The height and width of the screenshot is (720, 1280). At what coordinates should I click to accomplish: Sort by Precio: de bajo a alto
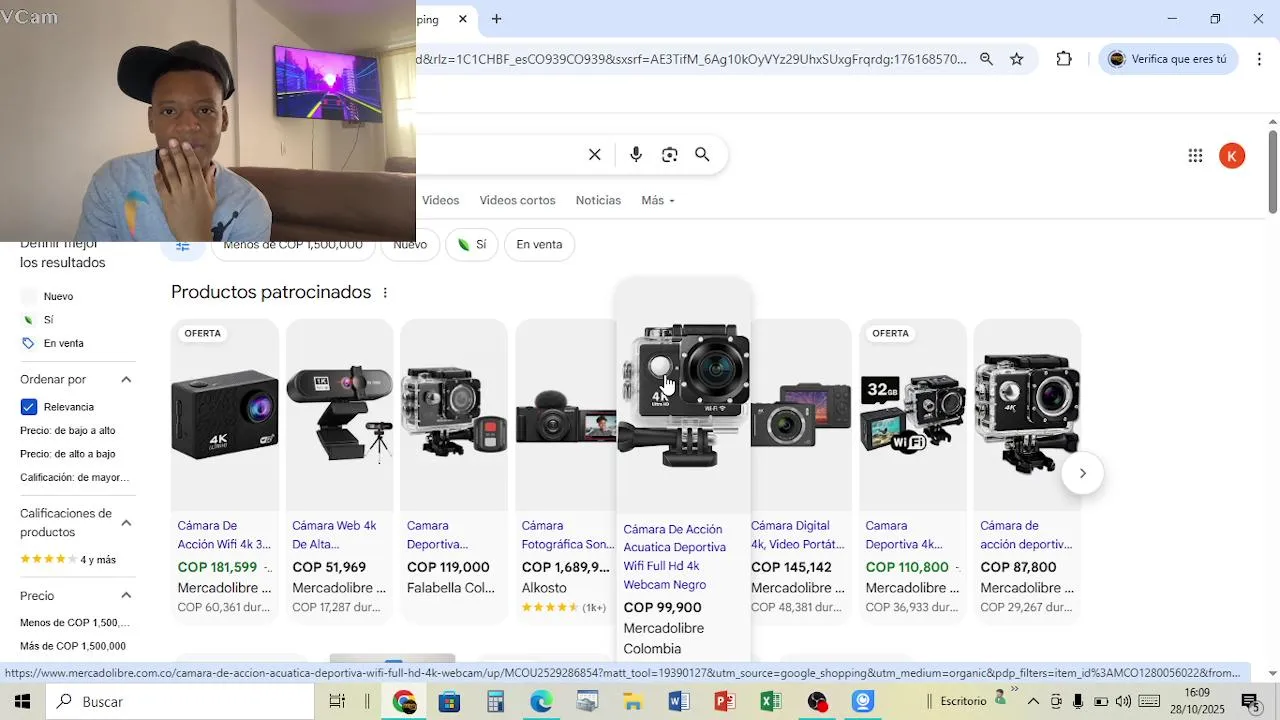(x=67, y=430)
